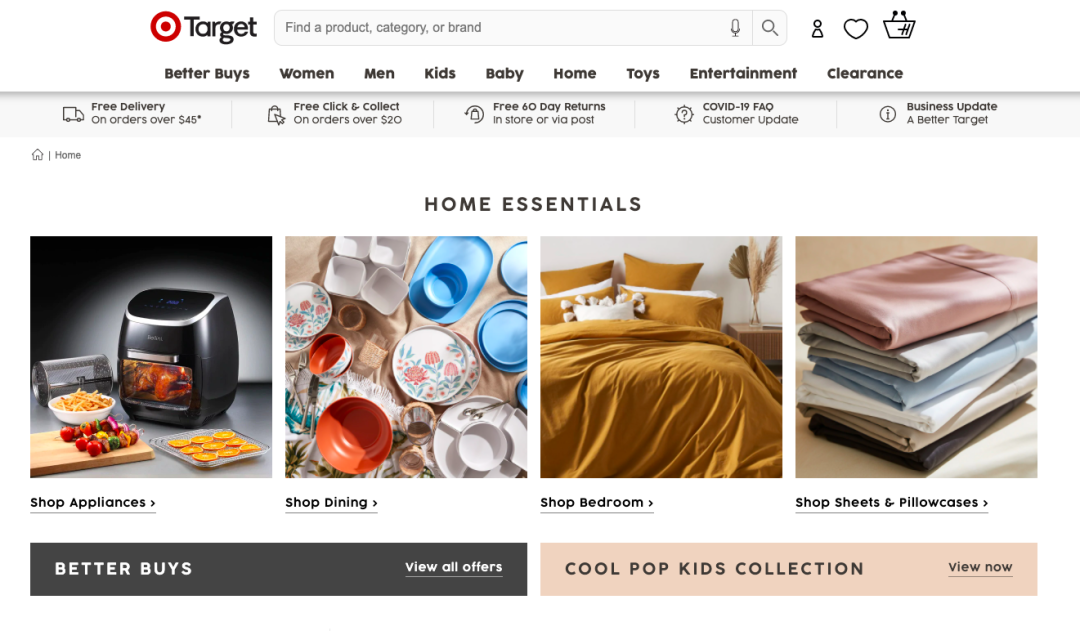The width and height of the screenshot is (1080, 631).
Task: Click the COVID-19 FAQ question icon
Action: 684,114
